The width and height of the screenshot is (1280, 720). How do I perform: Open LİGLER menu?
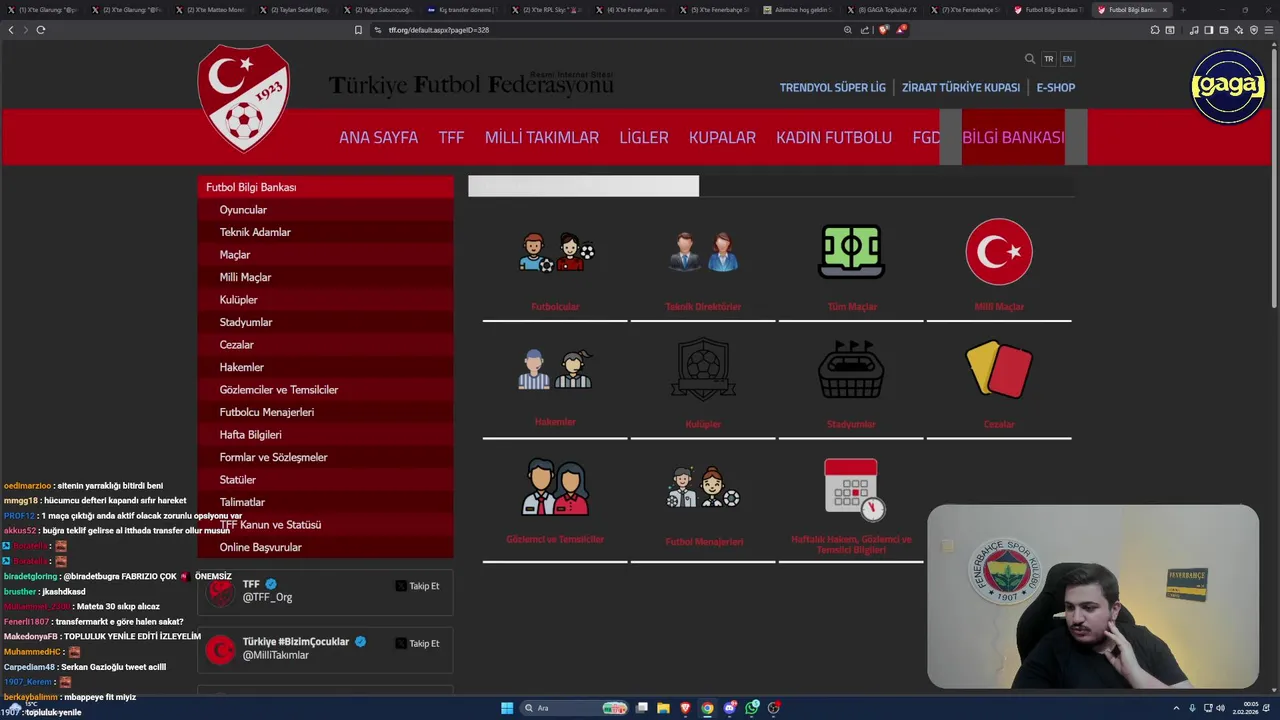pyautogui.click(x=644, y=137)
